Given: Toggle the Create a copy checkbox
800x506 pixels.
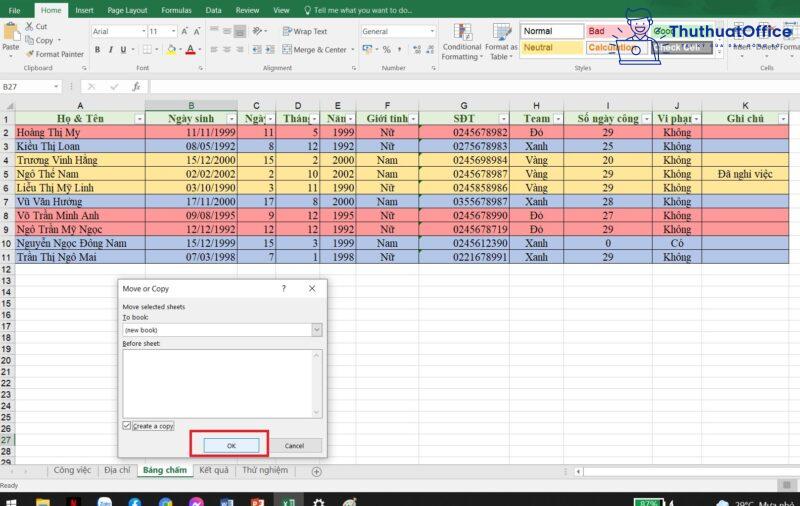Looking at the screenshot, I should (x=127, y=425).
